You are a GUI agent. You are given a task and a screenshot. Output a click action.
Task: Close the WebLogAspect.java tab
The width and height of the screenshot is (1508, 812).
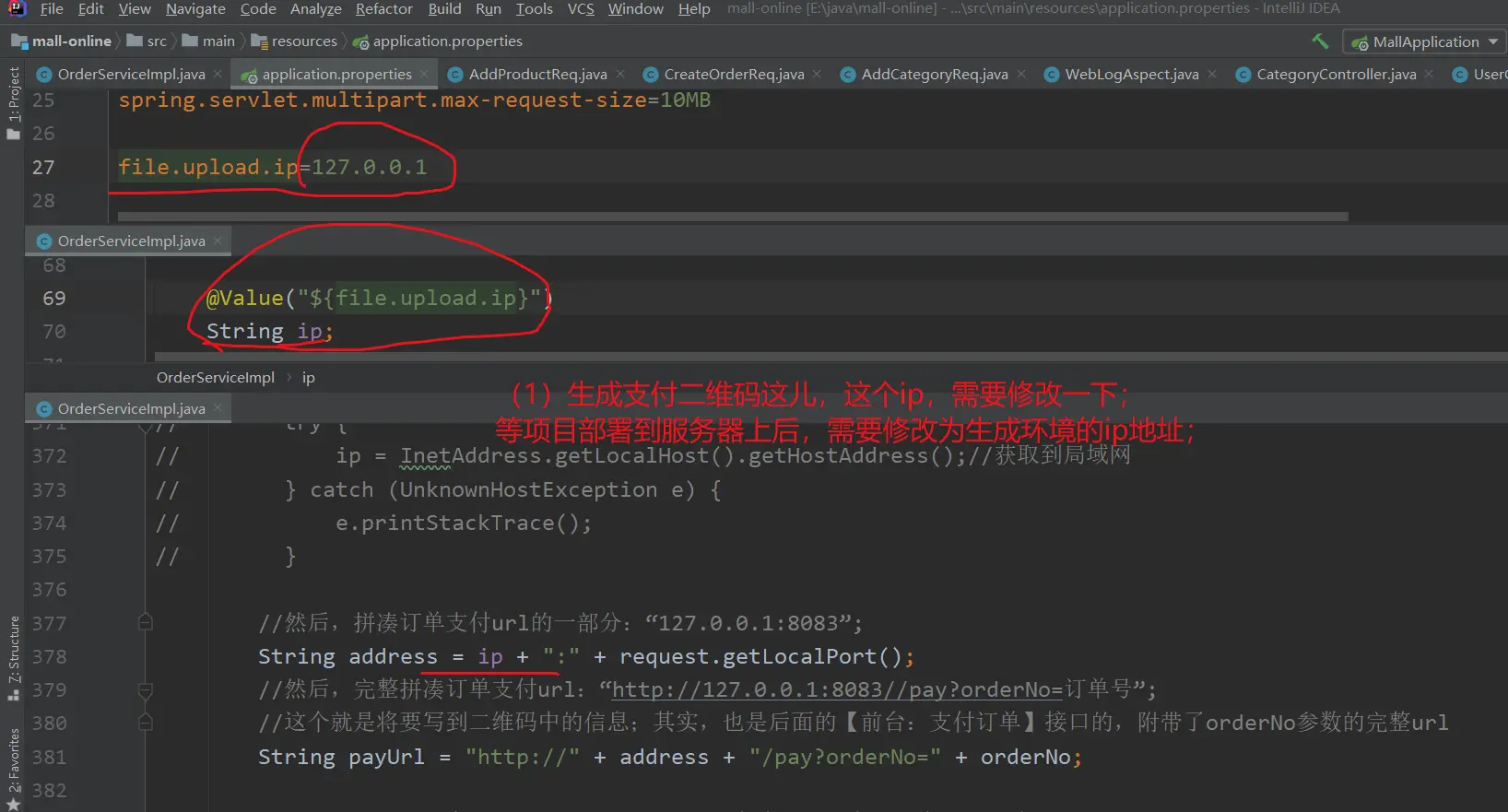click(x=1212, y=75)
